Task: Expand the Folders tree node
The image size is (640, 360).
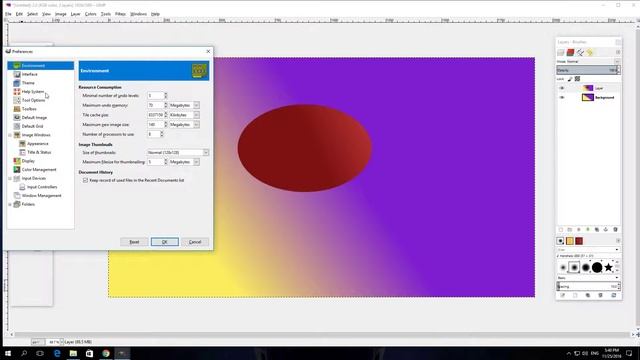Action: coord(10,204)
